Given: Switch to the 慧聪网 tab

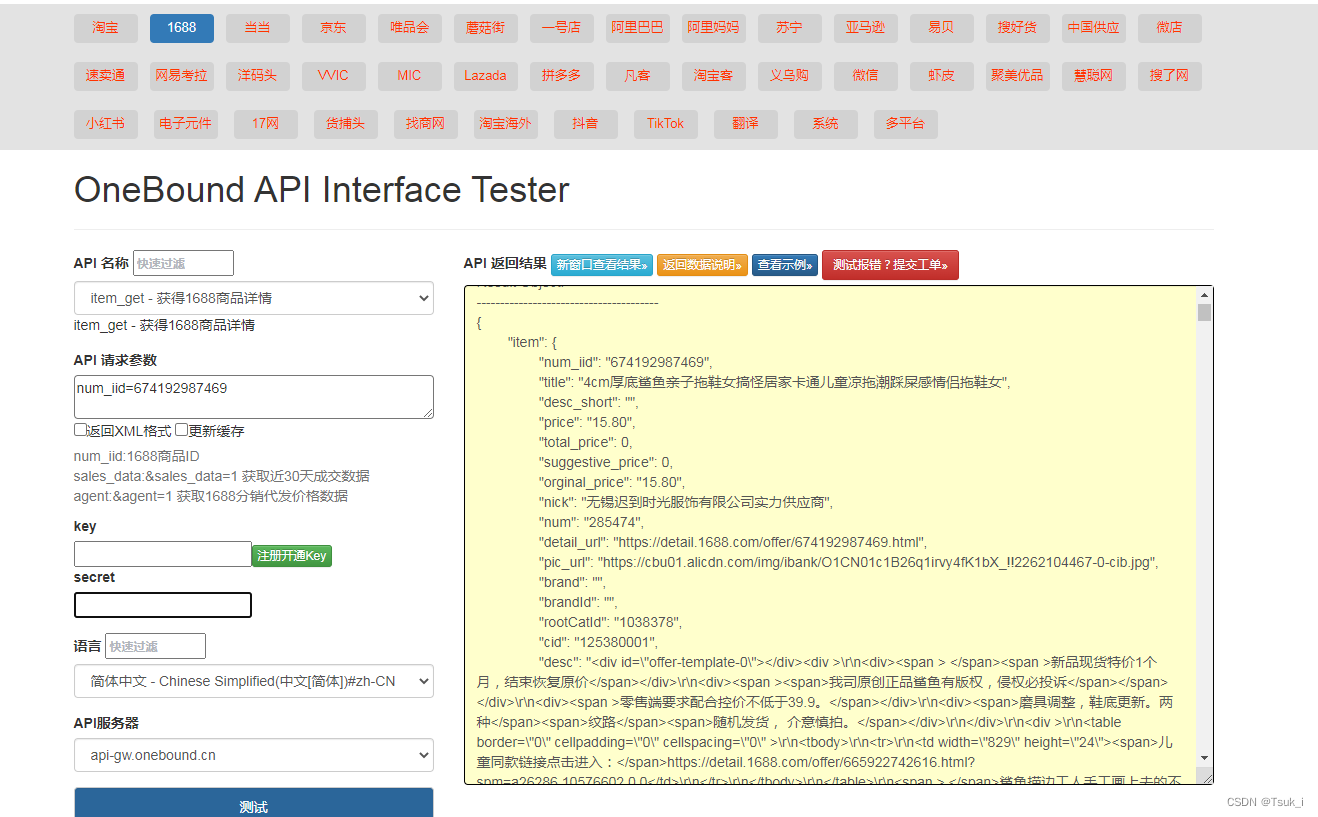Looking at the screenshot, I should coord(1094,76).
